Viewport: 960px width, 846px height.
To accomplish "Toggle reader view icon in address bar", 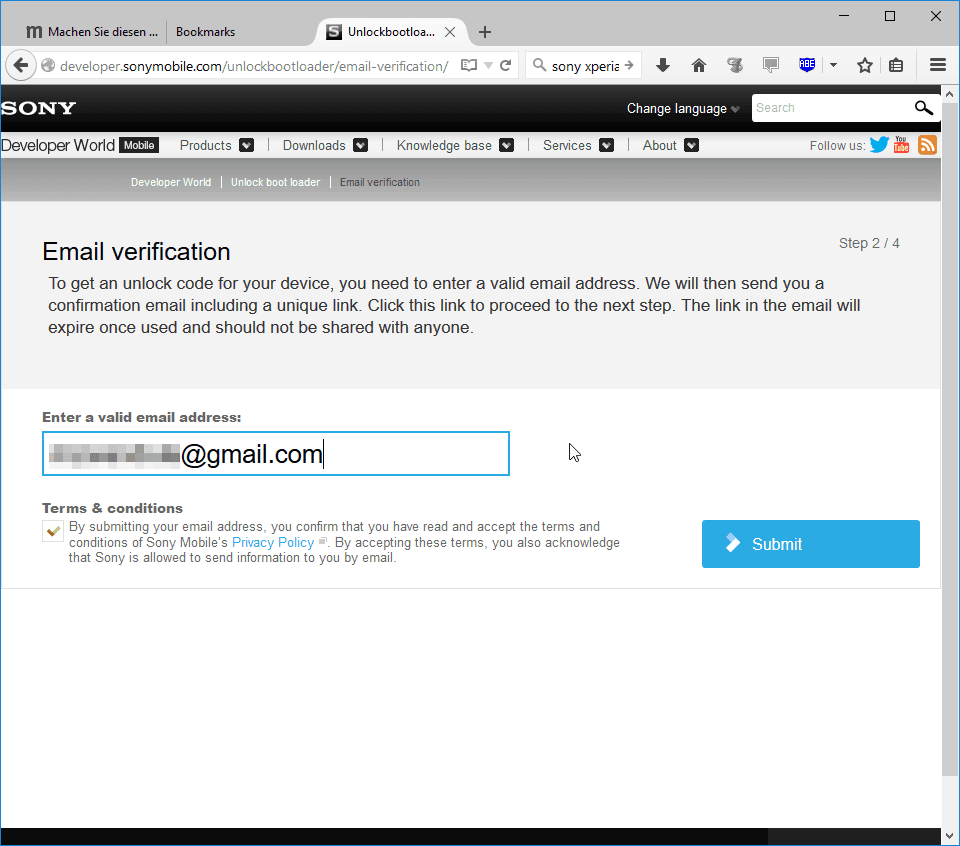I will coord(468,66).
